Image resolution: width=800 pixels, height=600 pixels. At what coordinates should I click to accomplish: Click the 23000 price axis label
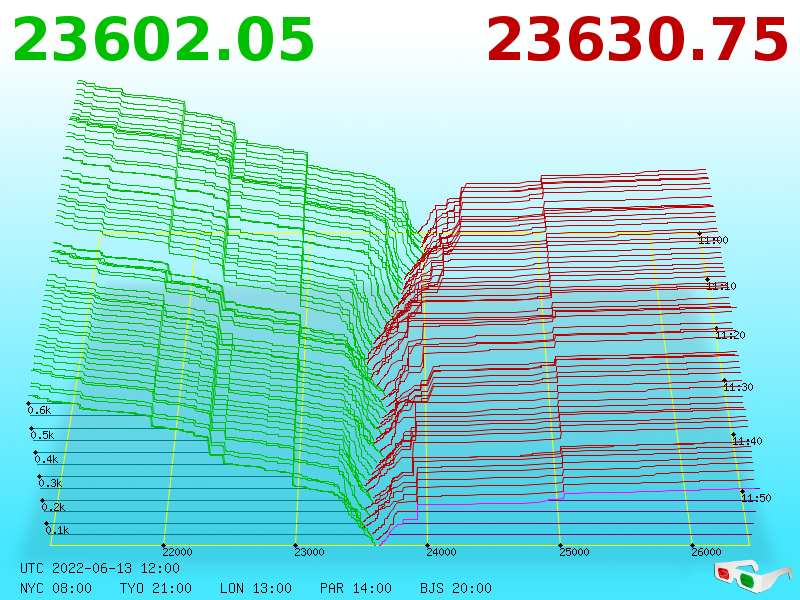[x=310, y=552]
